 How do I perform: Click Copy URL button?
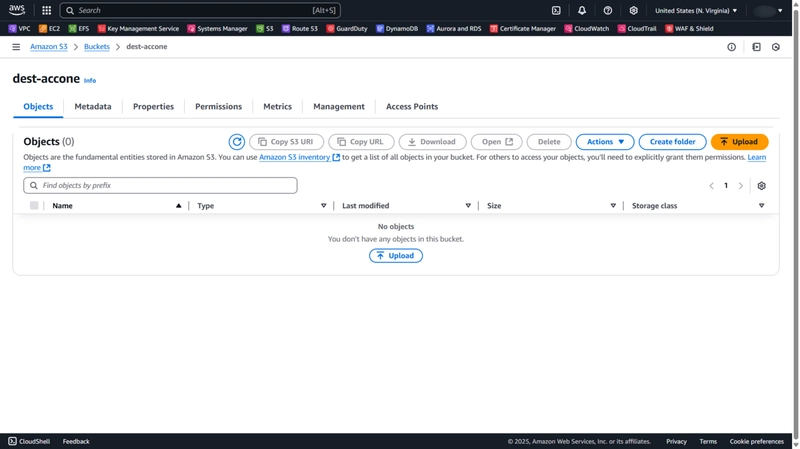(361, 142)
